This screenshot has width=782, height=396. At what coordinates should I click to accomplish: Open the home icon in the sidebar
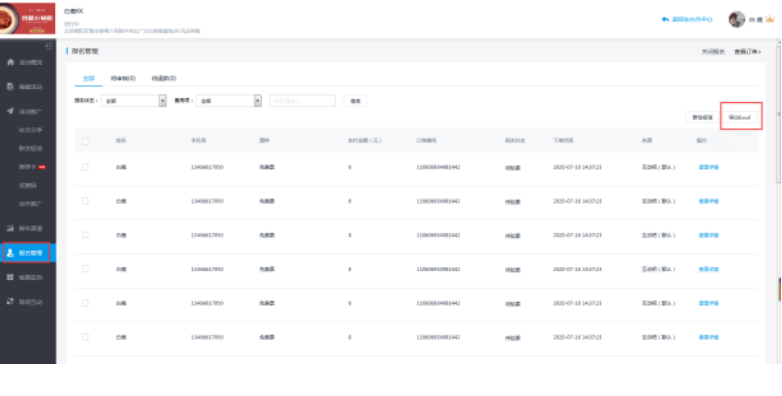point(10,62)
